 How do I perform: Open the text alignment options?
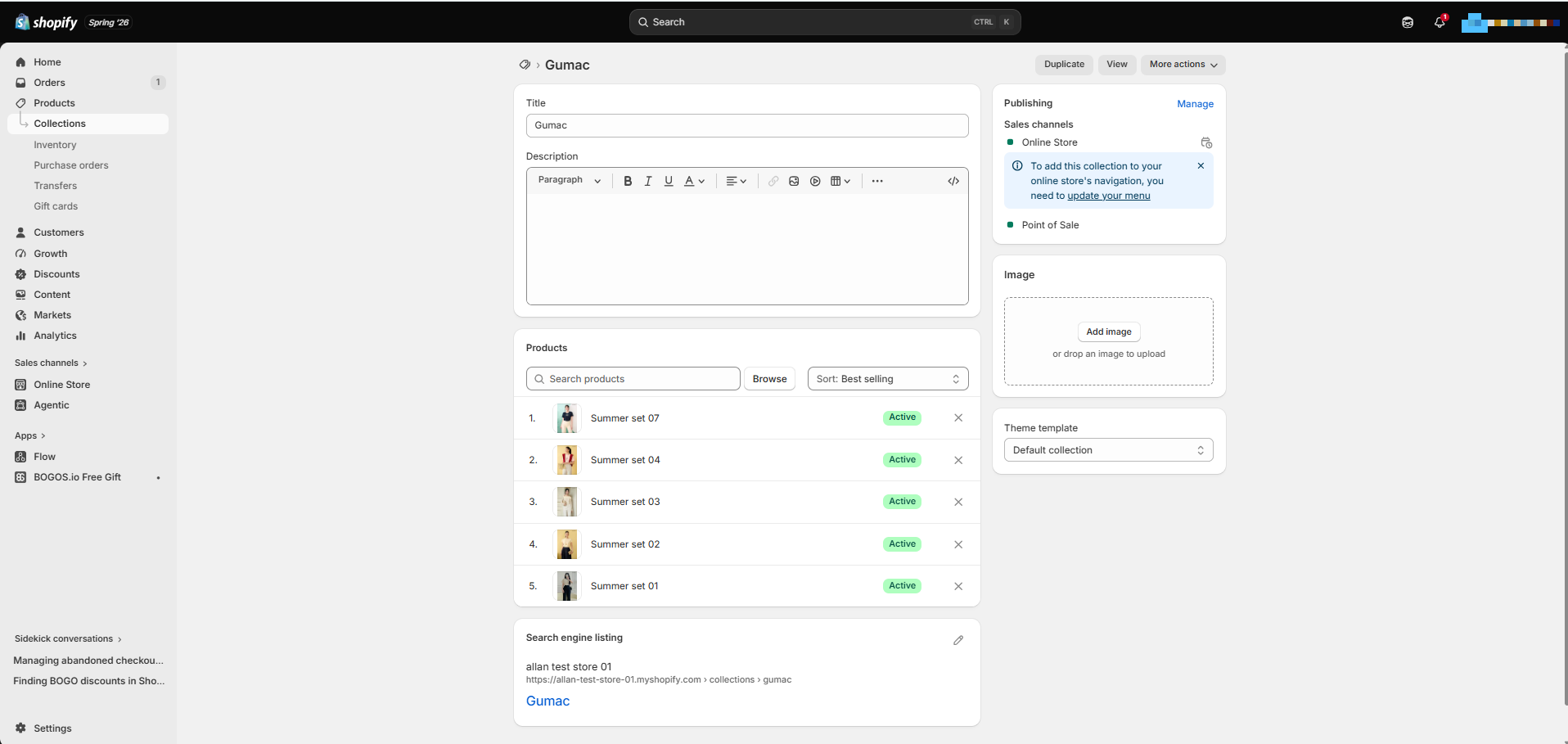coord(737,181)
